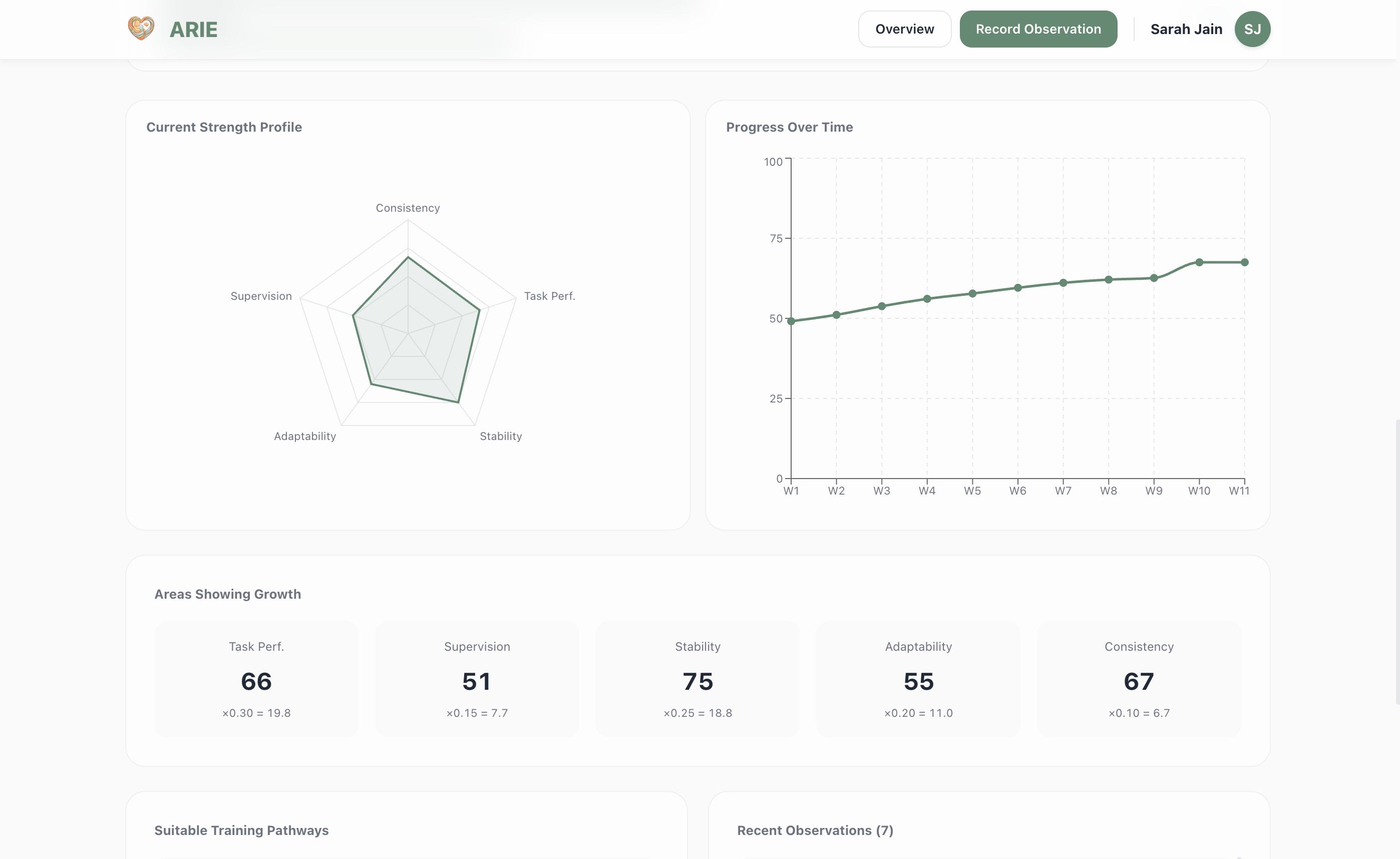Click the Suitable Training Pathways heading
This screenshot has height=859, width=1400.
click(241, 830)
